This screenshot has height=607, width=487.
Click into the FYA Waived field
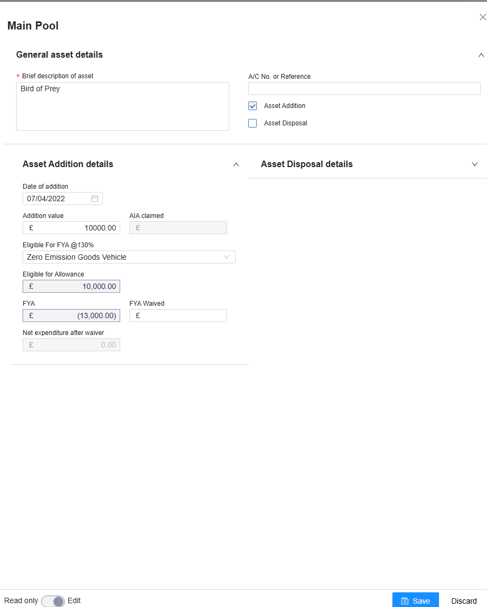pos(178,316)
